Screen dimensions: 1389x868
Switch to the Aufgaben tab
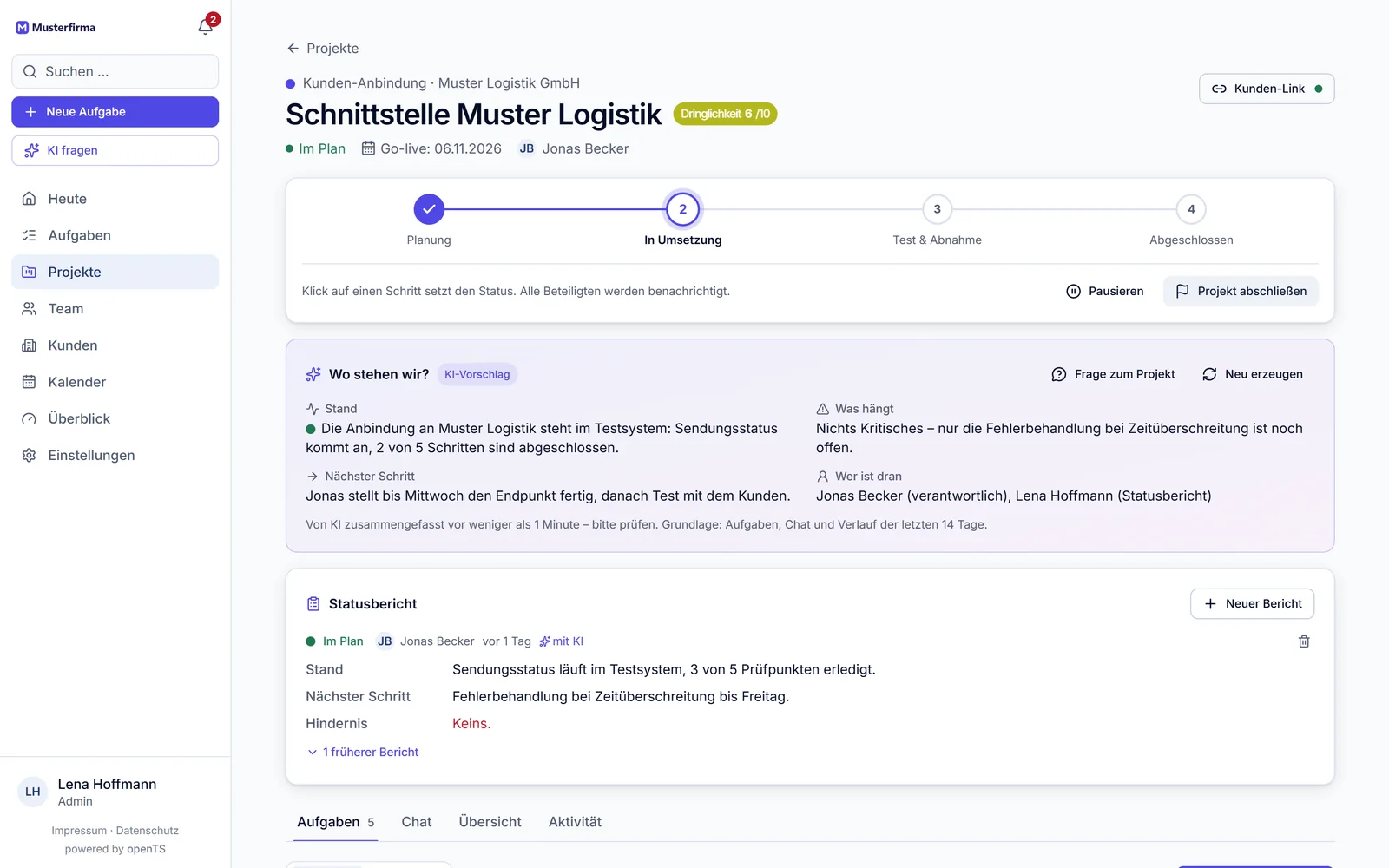(336, 822)
